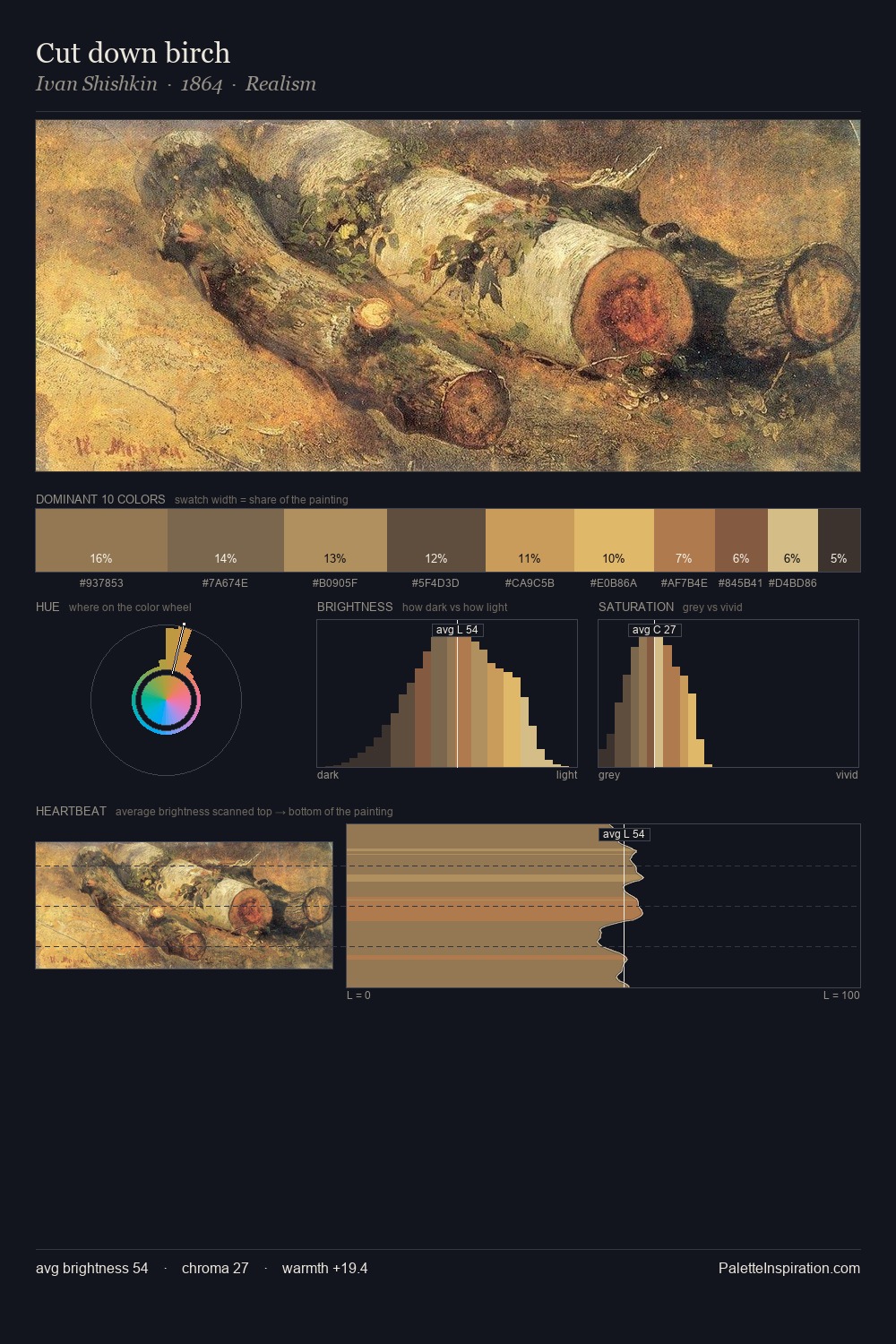
Task: Click the year '1864' in subtitle
Action: (x=202, y=84)
